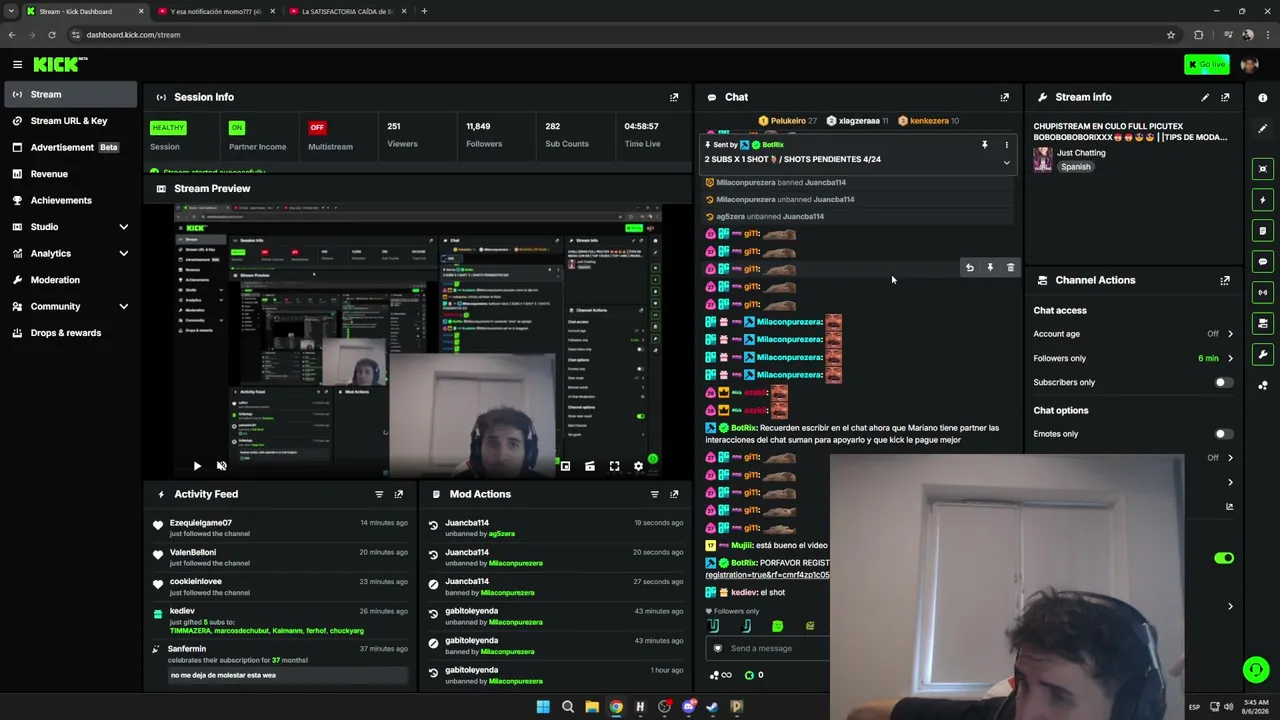
Task: Toggle the Stream Preview widget in right sidebar
Action: (1263, 169)
